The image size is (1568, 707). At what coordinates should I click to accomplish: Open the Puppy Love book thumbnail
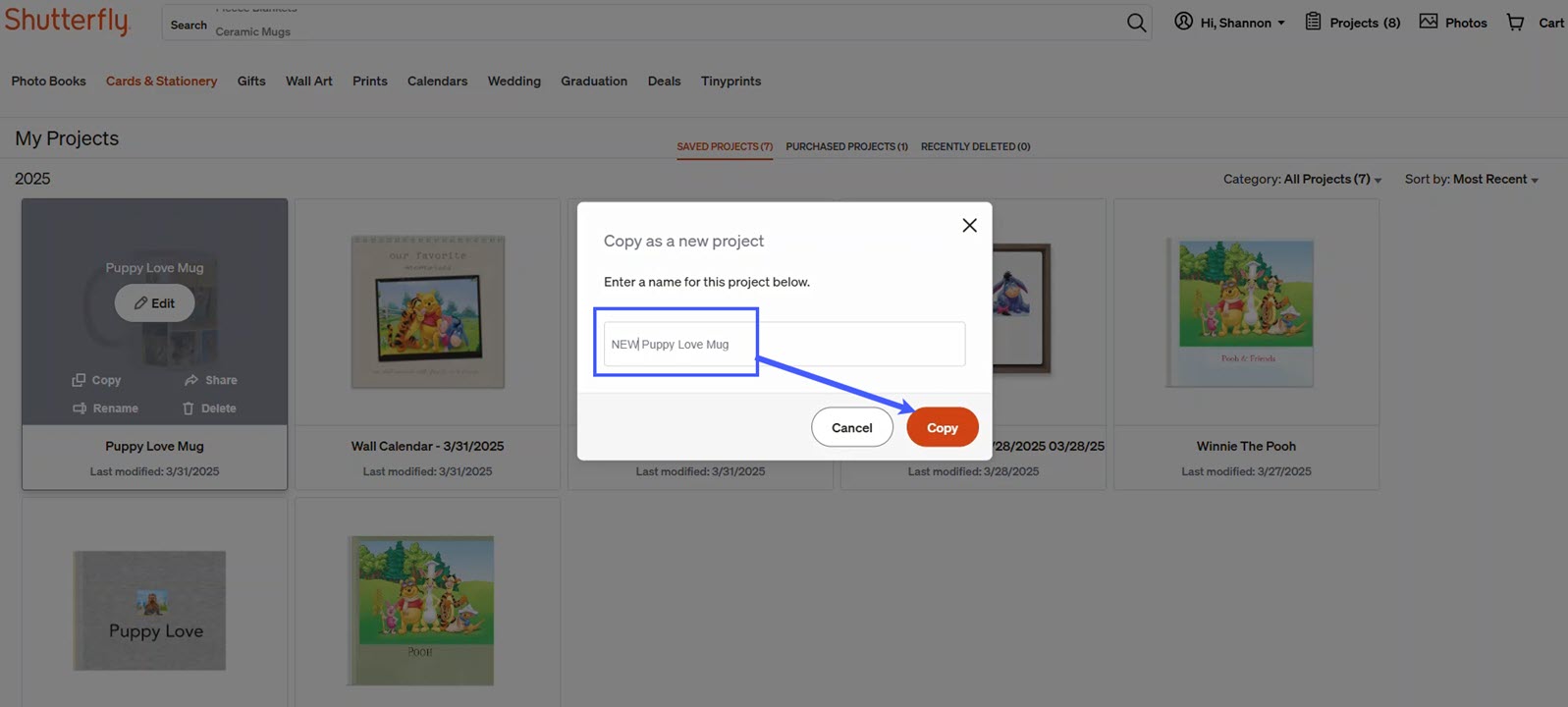(x=149, y=611)
